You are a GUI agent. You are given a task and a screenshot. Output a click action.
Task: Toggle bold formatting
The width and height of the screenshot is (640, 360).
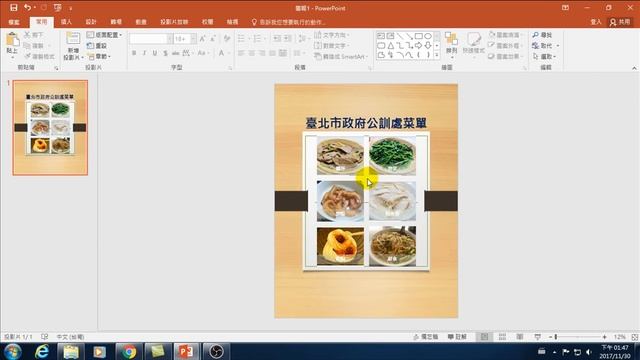pos(134,53)
